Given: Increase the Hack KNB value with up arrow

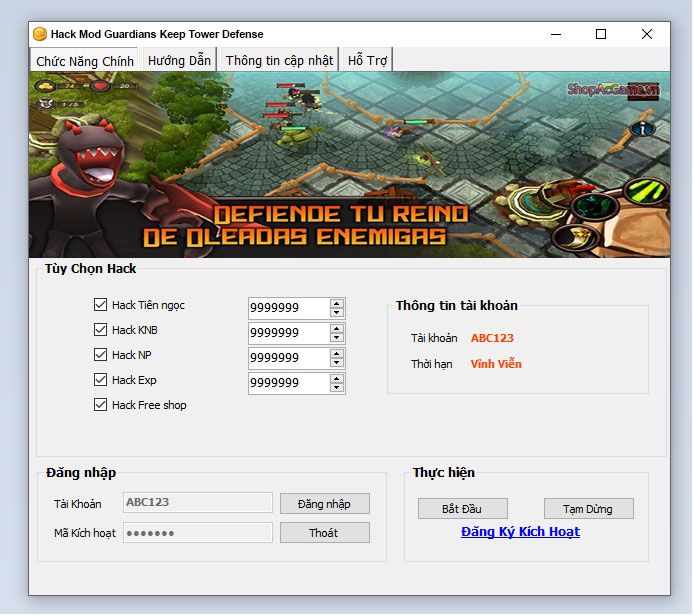Looking at the screenshot, I should [337, 329].
